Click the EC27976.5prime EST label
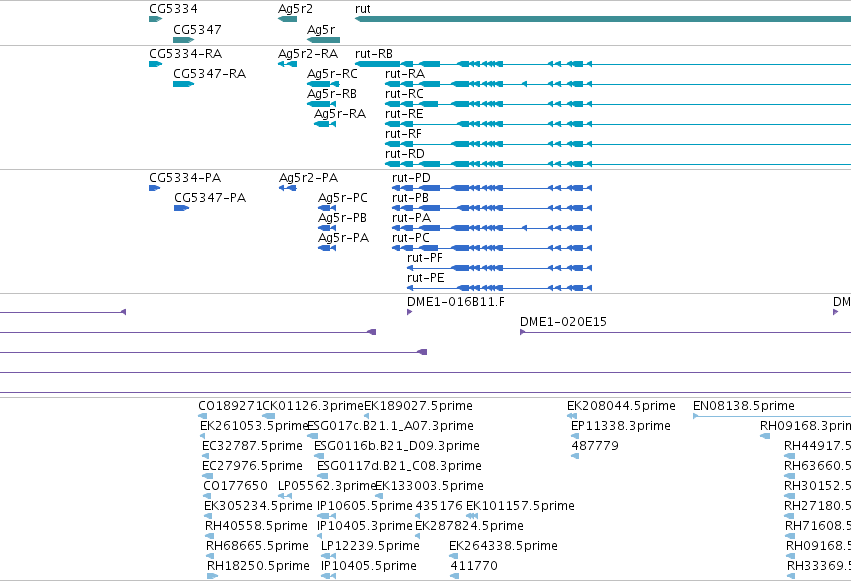 [x=252, y=467]
